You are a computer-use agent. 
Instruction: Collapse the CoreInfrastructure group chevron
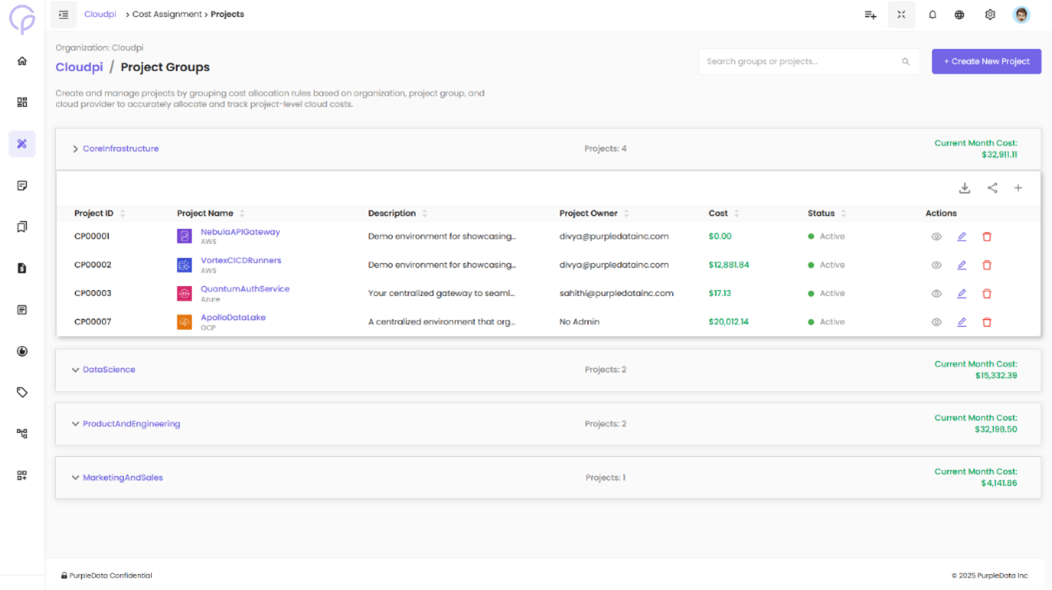tap(76, 149)
